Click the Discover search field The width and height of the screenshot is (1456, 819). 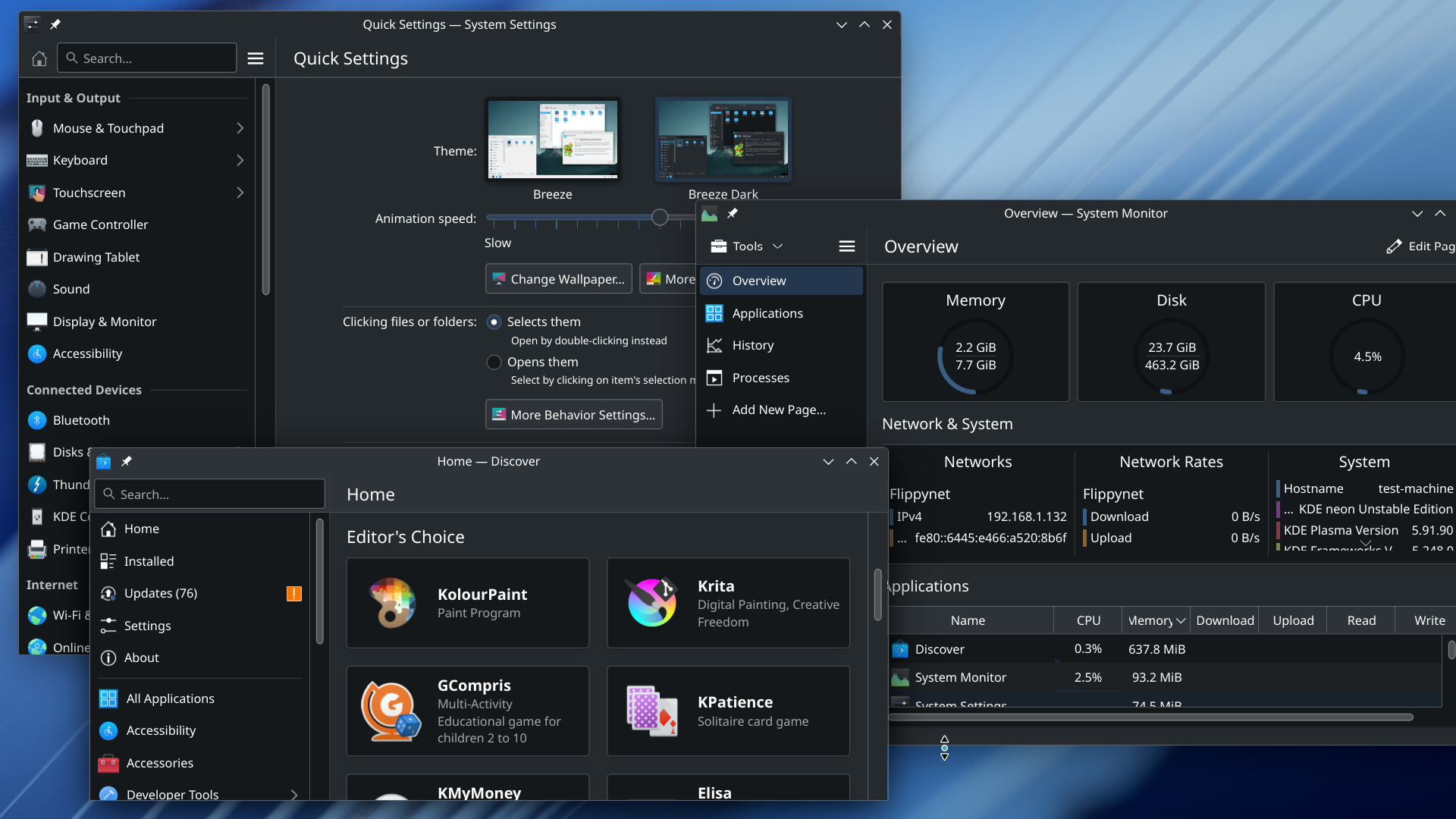(210, 494)
